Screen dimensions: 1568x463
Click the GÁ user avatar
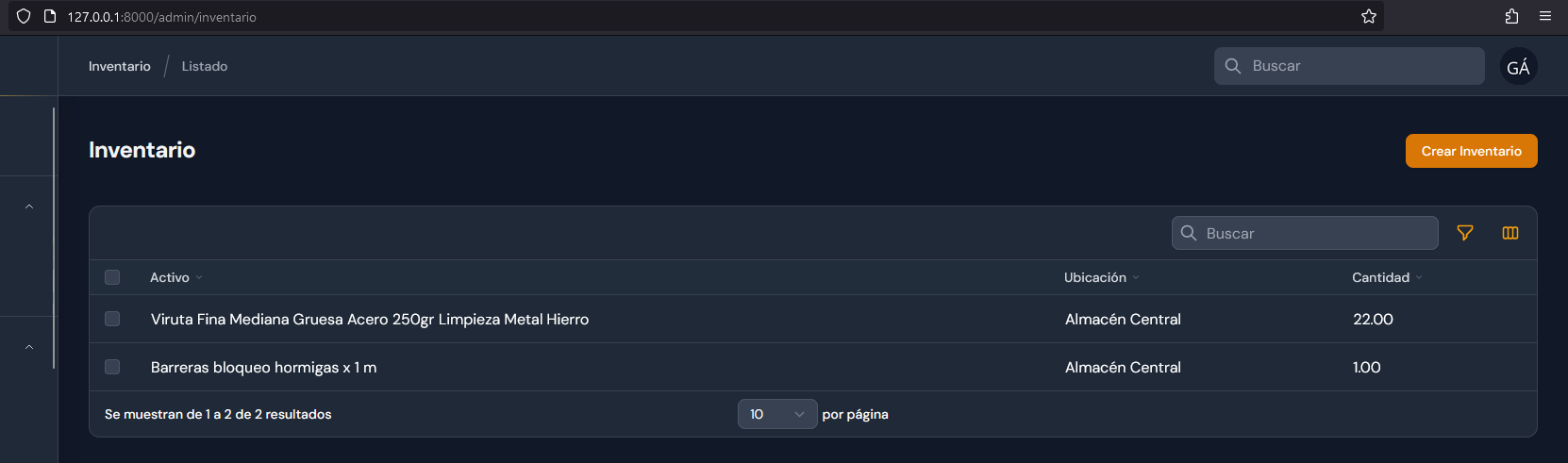point(1519,66)
